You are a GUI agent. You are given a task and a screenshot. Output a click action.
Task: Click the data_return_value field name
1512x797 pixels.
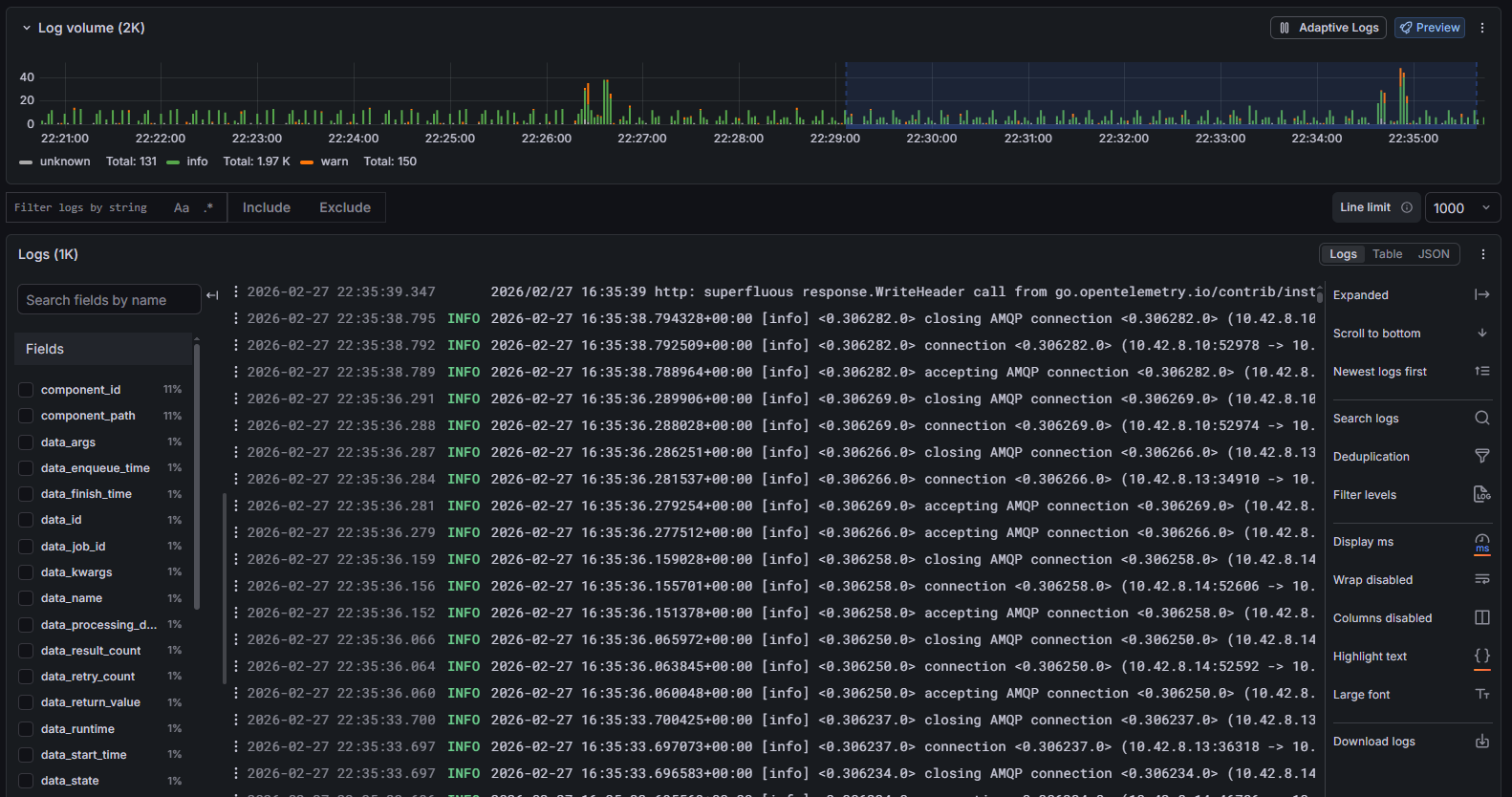point(91,702)
